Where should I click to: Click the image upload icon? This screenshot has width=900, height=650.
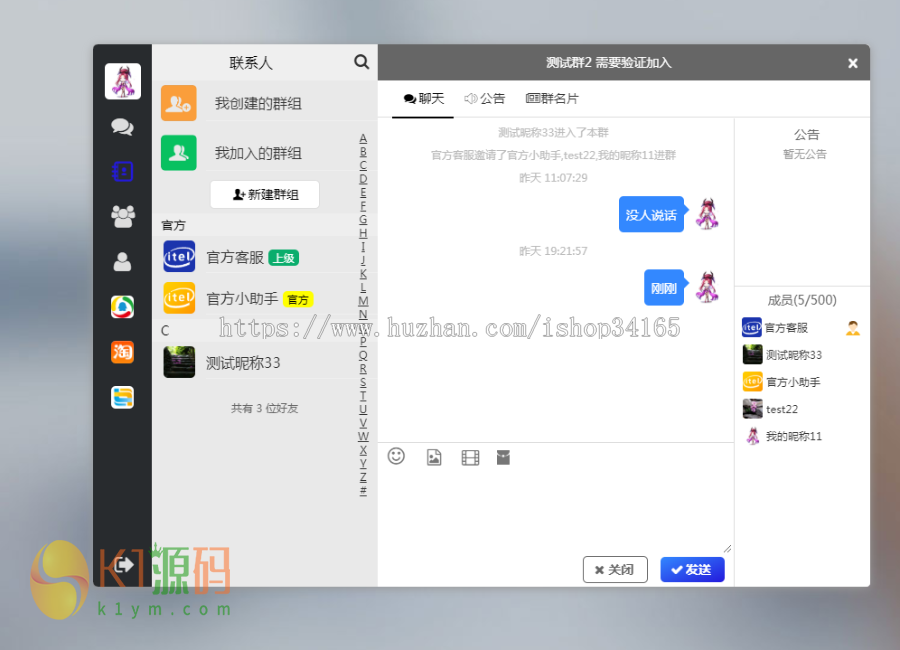tap(433, 456)
